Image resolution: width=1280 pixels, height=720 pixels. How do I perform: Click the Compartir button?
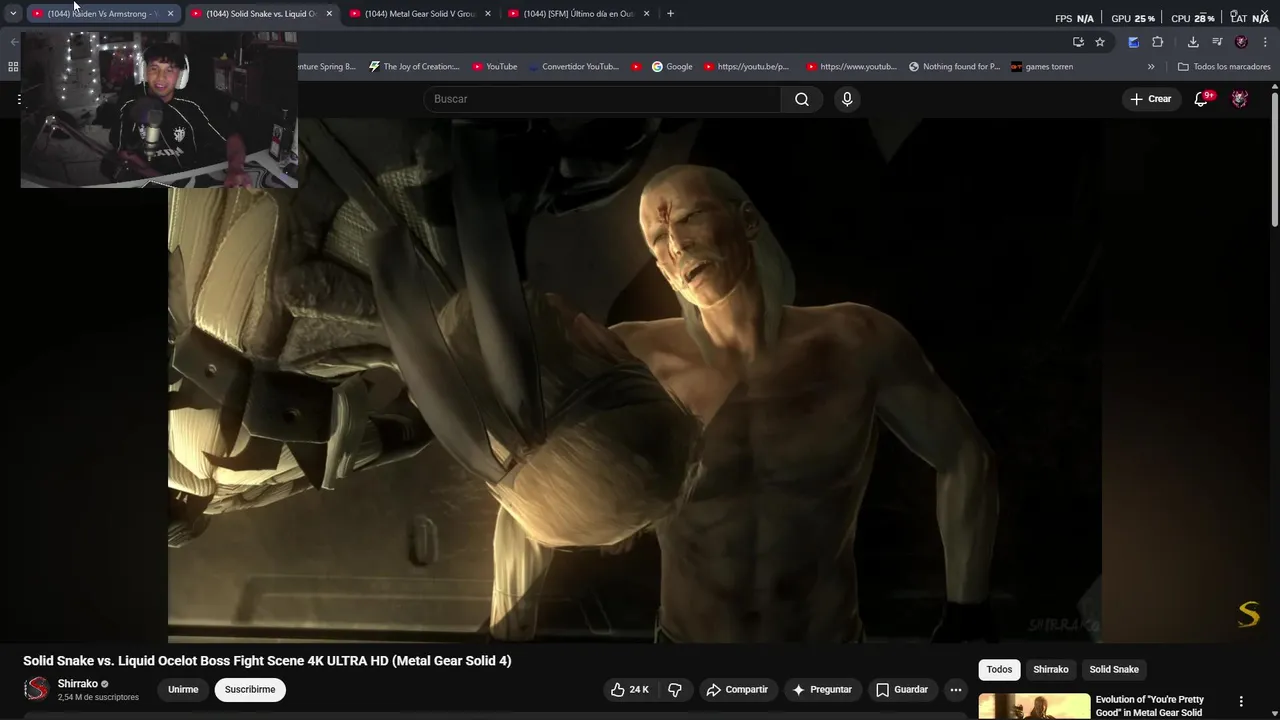(737, 690)
